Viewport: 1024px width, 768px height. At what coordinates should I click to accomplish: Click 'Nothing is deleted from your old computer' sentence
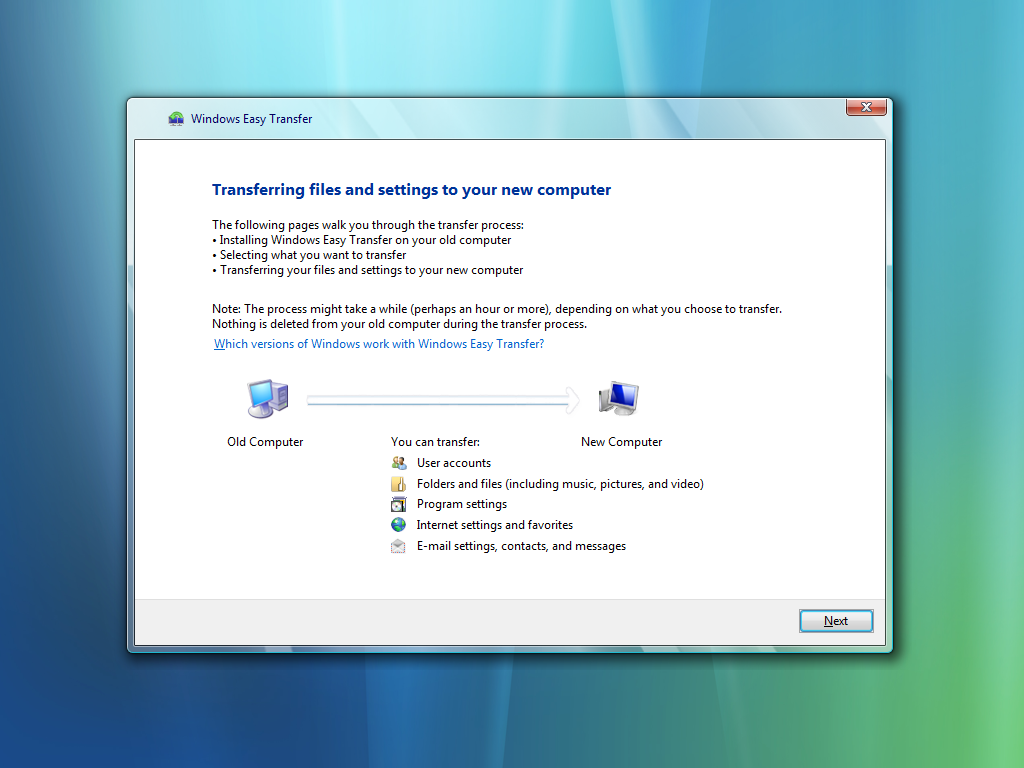pyautogui.click(x=400, y=324)
